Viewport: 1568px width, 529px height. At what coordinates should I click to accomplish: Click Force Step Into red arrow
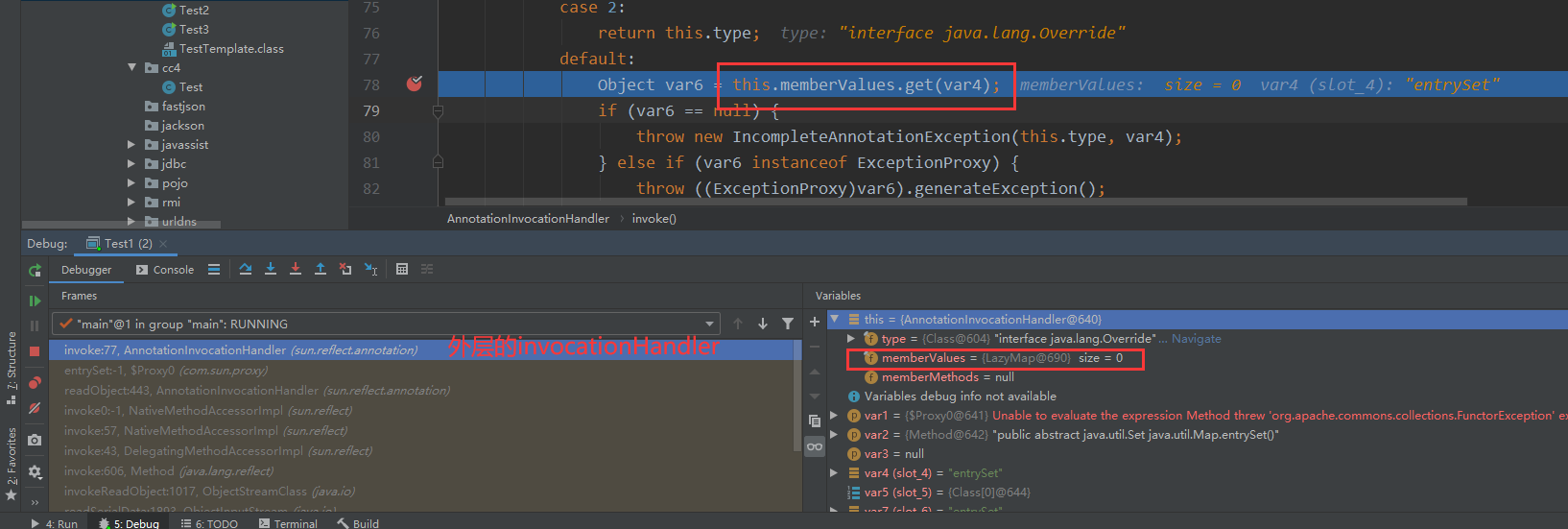pos(296,270)
